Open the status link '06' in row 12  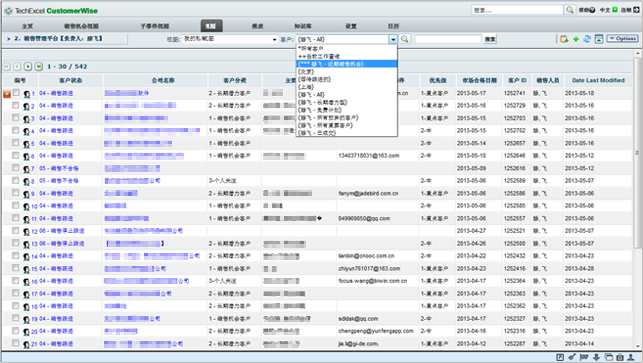[x=62, y=231]
